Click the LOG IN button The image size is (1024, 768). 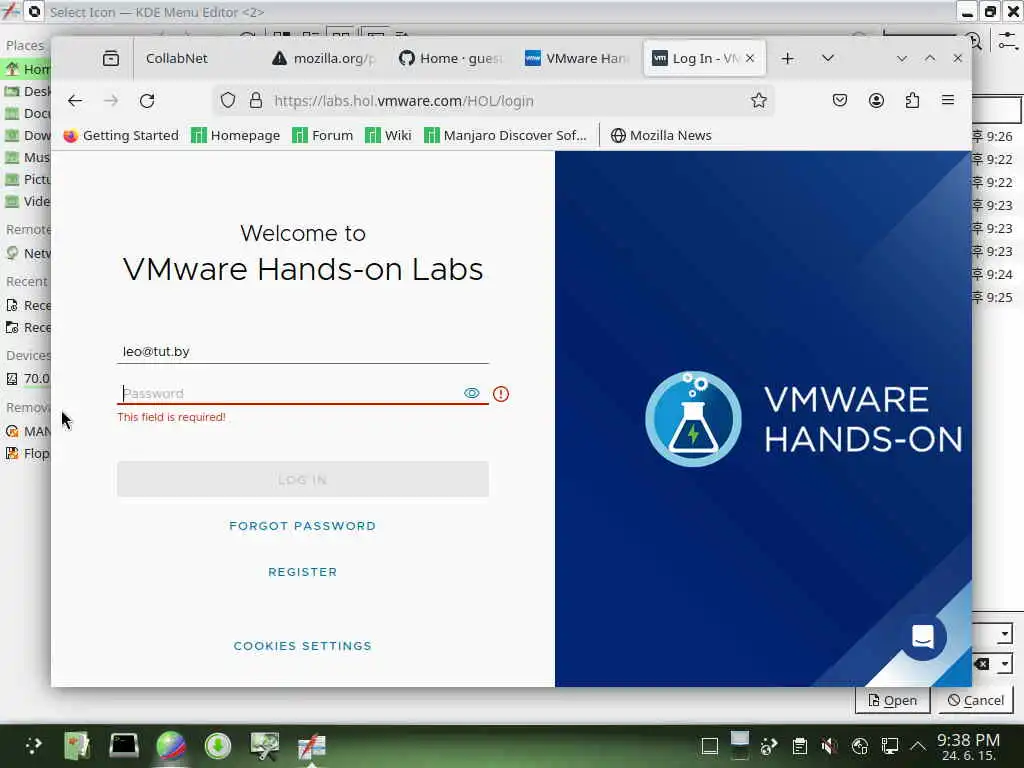tap(302, 479)
